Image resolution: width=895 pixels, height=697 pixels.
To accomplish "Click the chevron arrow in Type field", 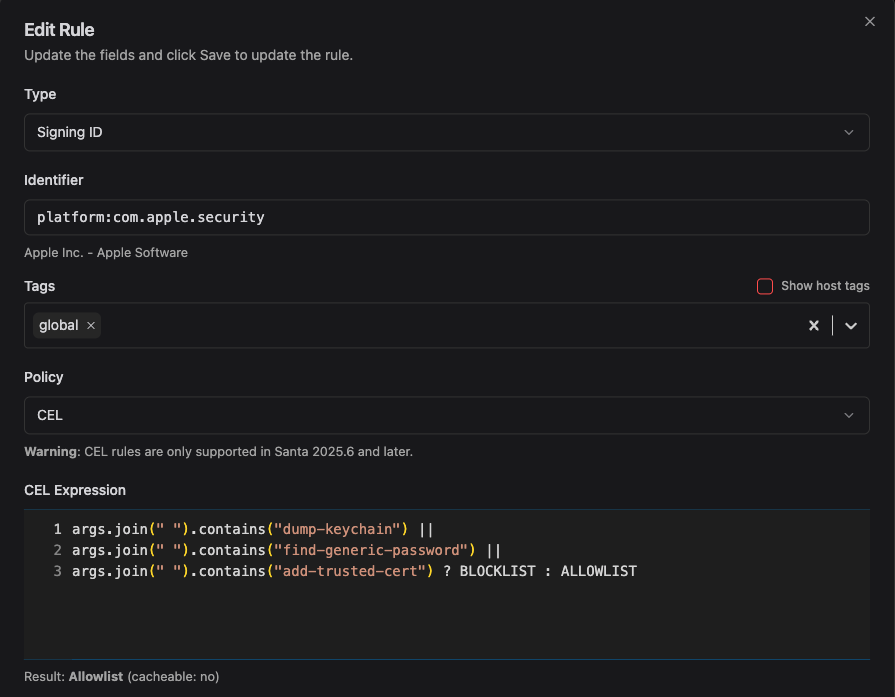I will [849, 132].
